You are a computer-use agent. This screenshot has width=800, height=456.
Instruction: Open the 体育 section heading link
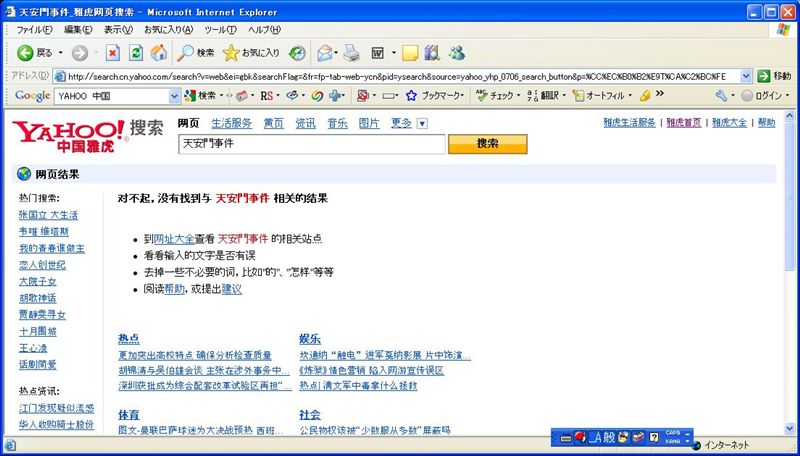(x=129, y=415)
